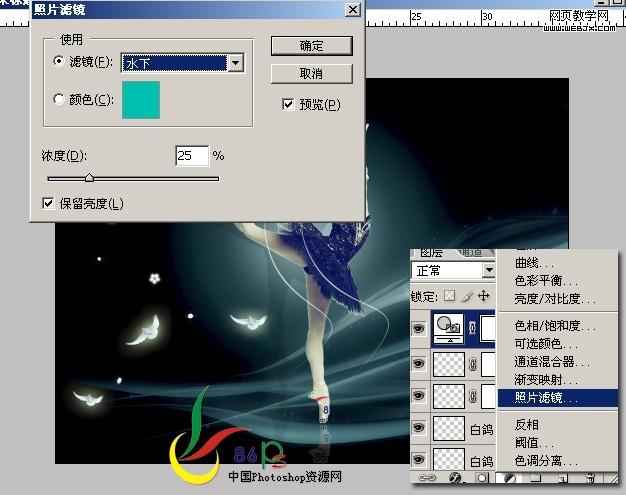Select the 滤镜(F) radio button
The image size is (626, 495).
click(59, 61)
